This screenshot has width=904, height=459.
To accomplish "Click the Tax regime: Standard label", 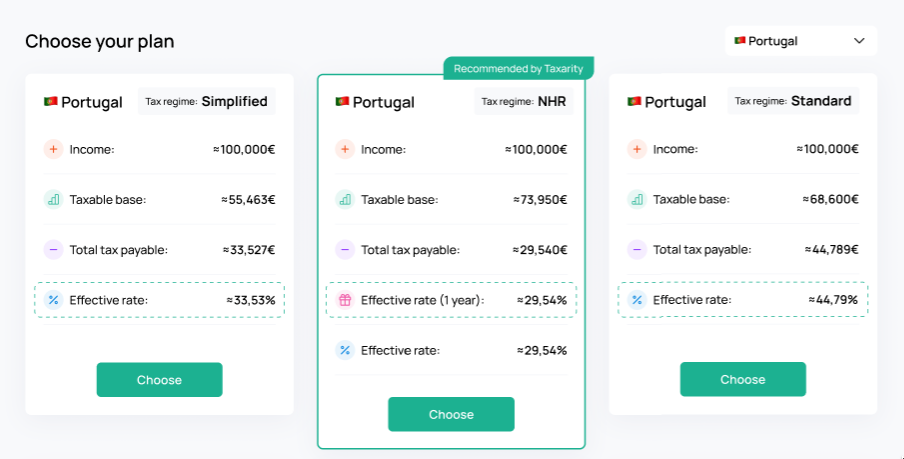I will coord(793,101).
